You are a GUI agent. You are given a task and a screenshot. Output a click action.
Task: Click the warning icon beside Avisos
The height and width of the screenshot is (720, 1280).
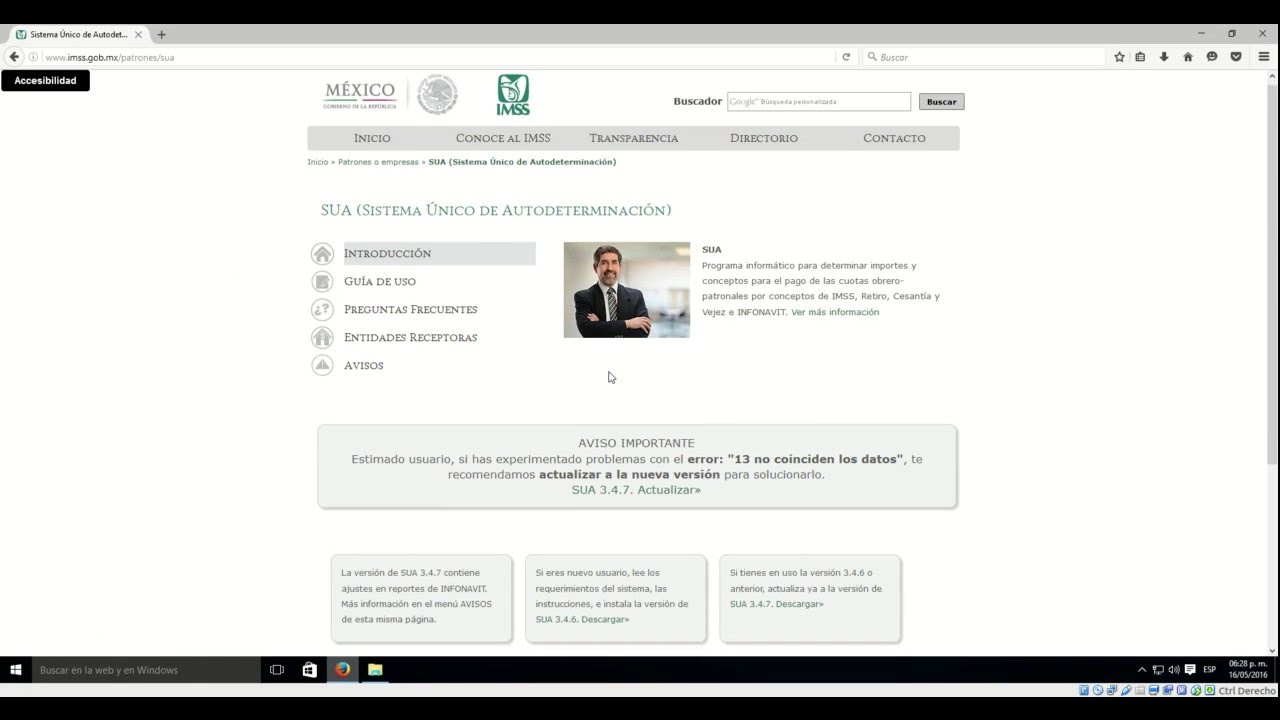click(x=322, y=366)
